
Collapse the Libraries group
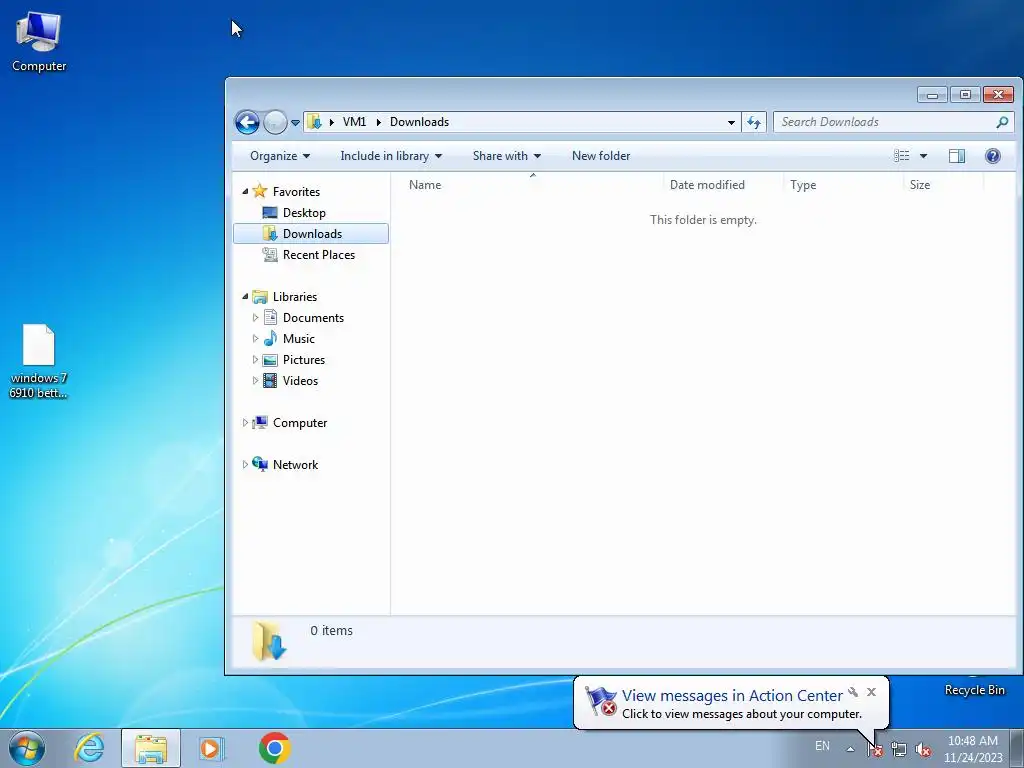[x=246, y=296]
